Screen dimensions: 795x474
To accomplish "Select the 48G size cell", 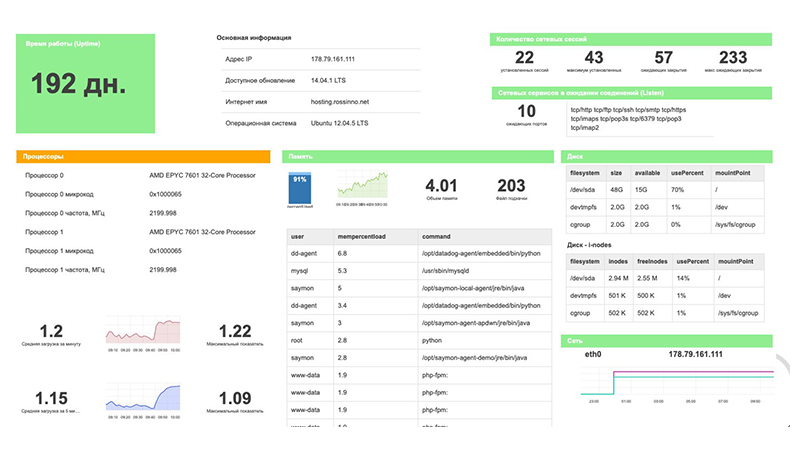I will pos(617,190).
